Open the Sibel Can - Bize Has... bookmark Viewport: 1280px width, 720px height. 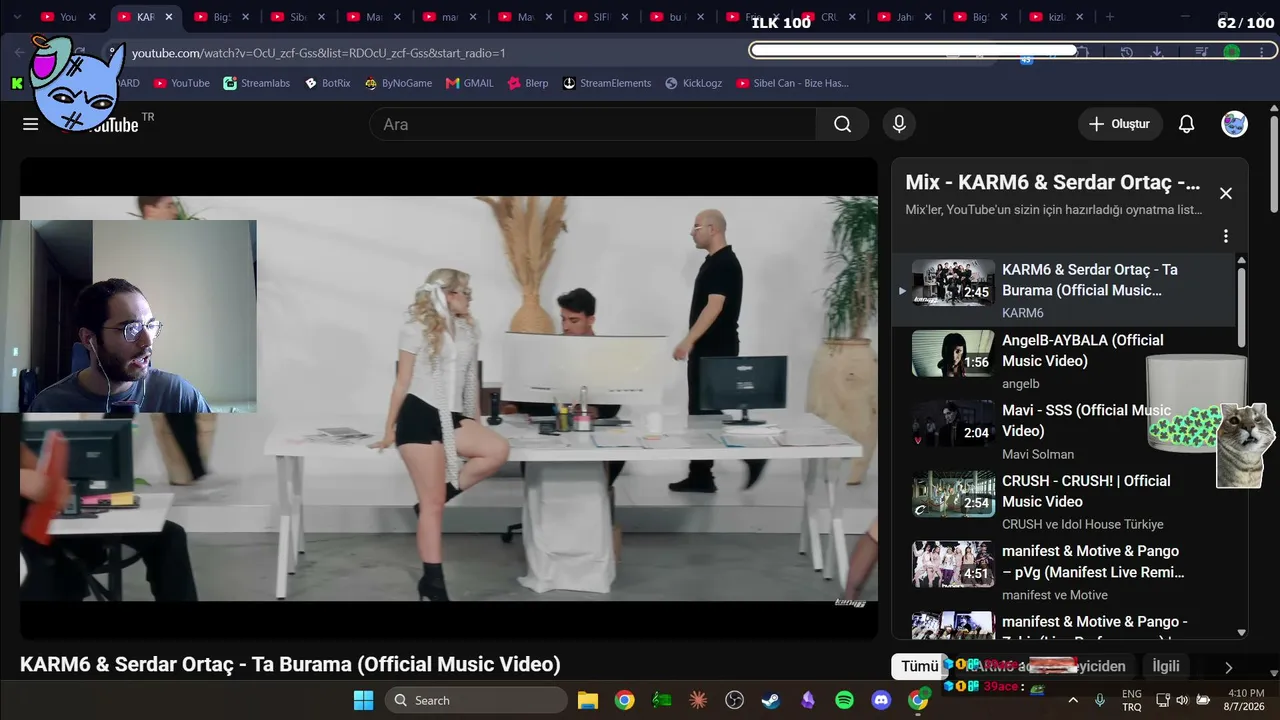(x=793, y=83)
